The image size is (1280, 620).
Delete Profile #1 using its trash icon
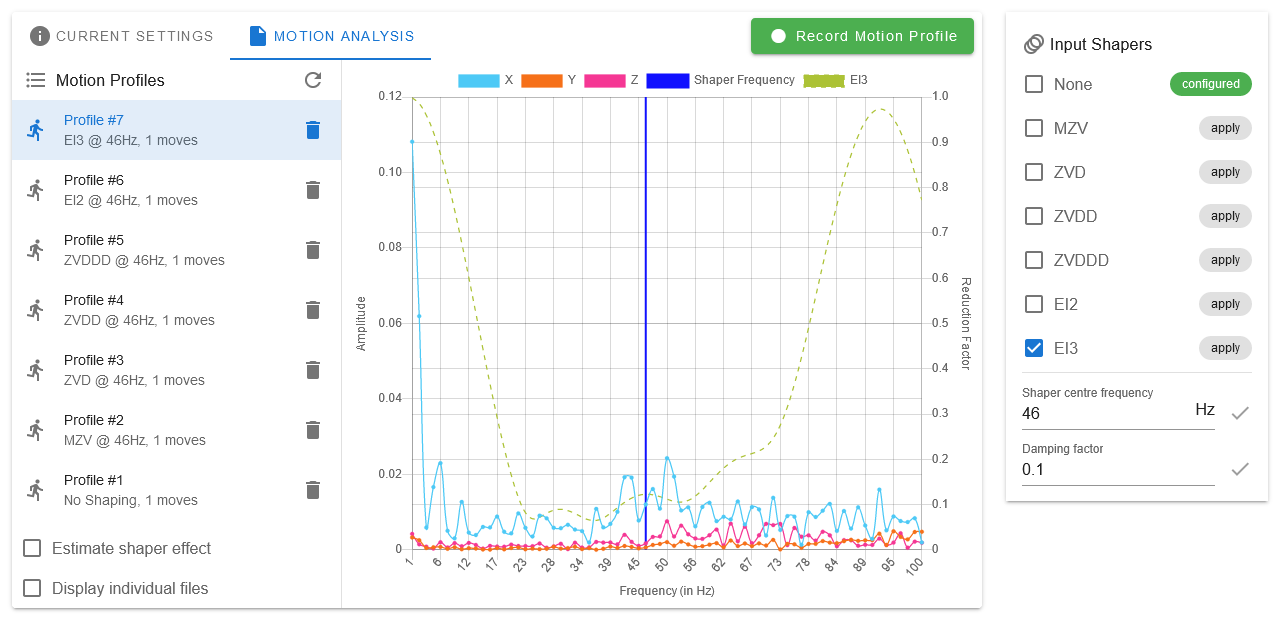coord(313,490)
